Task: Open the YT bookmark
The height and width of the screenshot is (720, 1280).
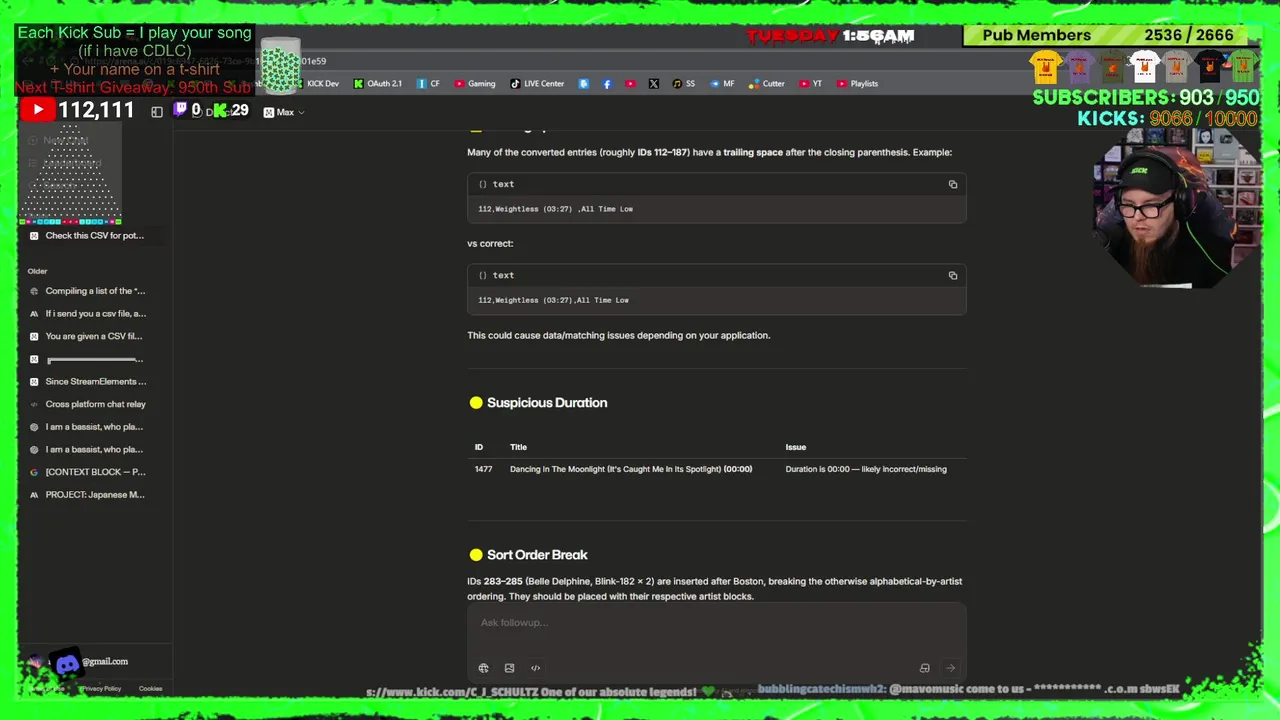Action: (x=811, y=84)
